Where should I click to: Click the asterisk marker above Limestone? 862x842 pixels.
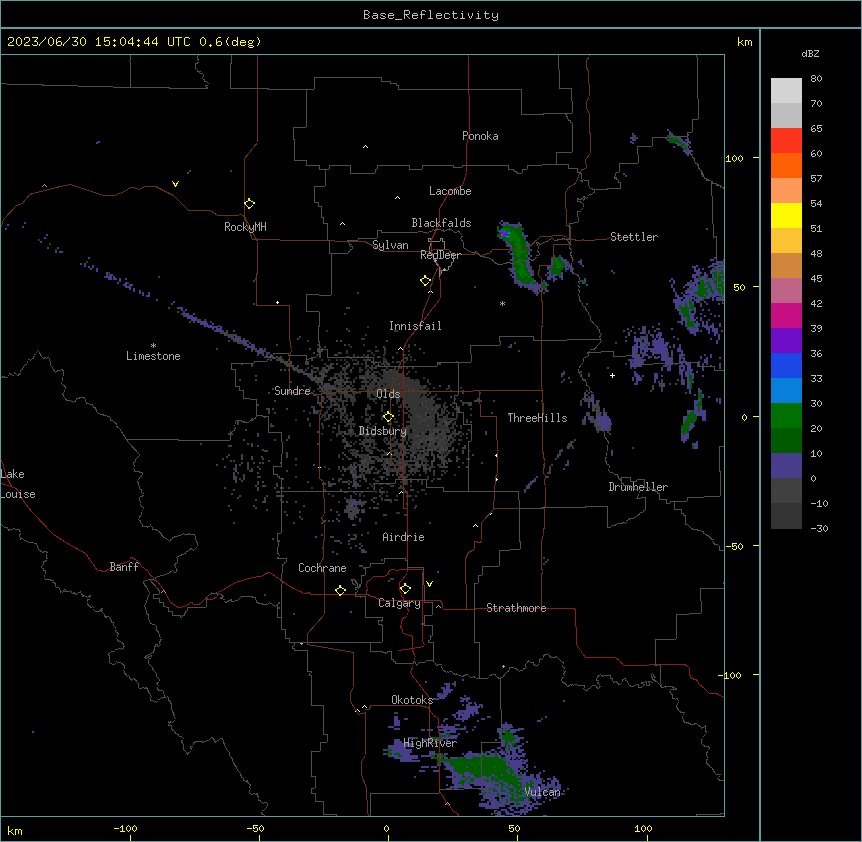[153, 346]
